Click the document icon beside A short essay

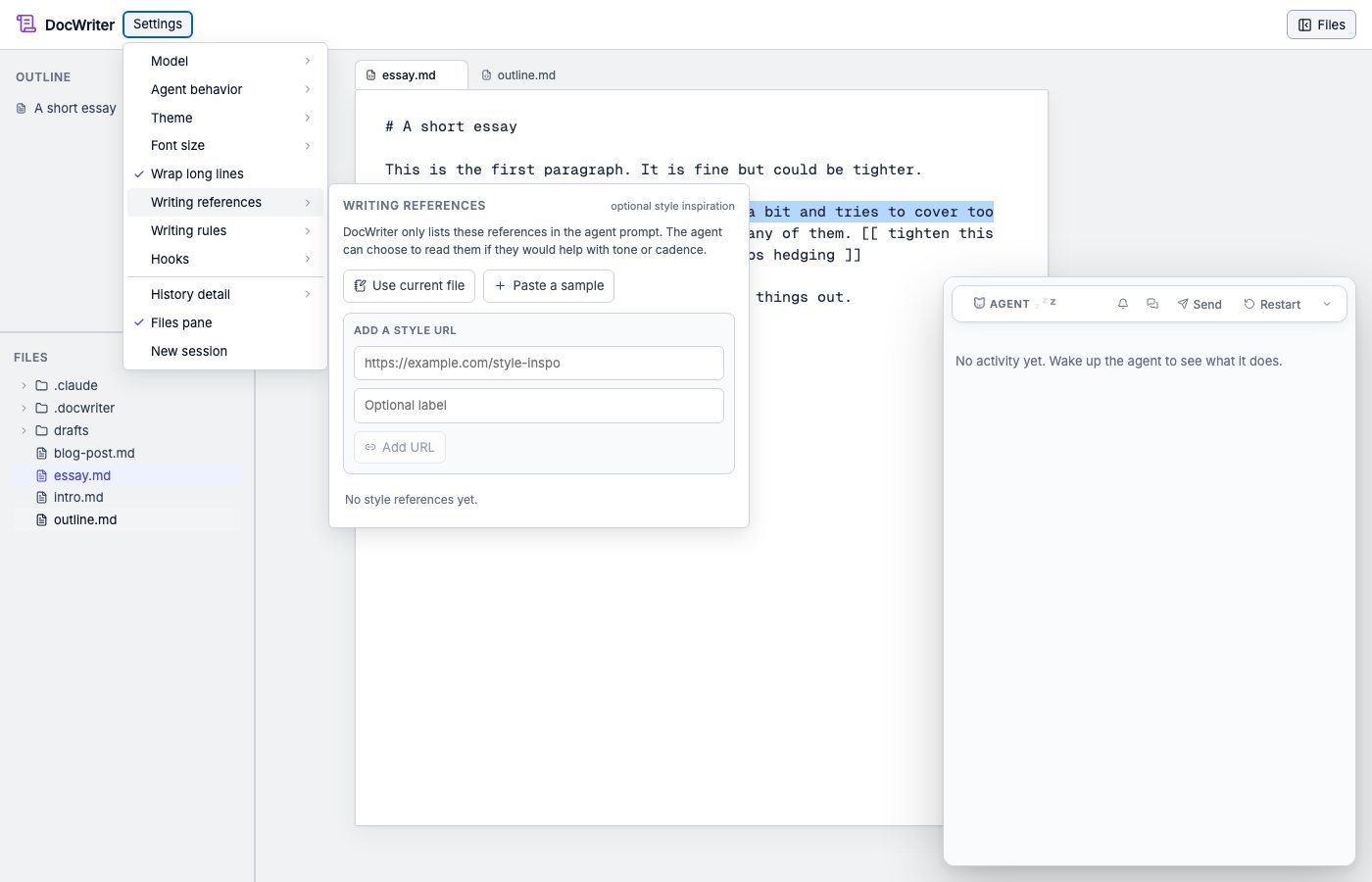[22, 109]
